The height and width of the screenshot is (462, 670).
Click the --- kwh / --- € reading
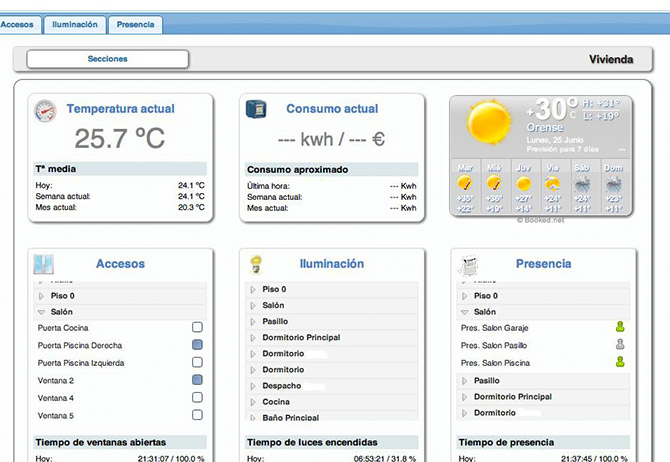[x=332, y=139]
